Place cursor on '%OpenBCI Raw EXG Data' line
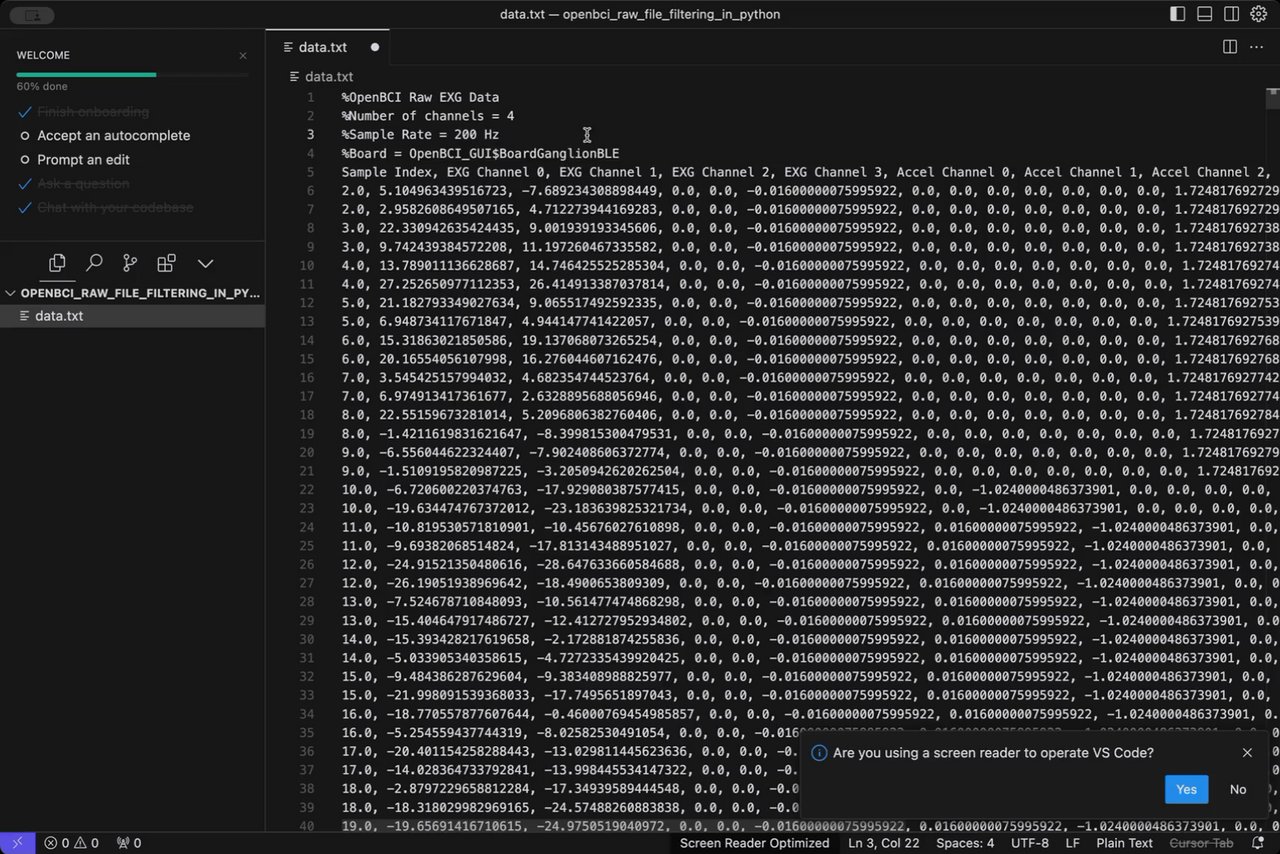 (x=420, y=98)
